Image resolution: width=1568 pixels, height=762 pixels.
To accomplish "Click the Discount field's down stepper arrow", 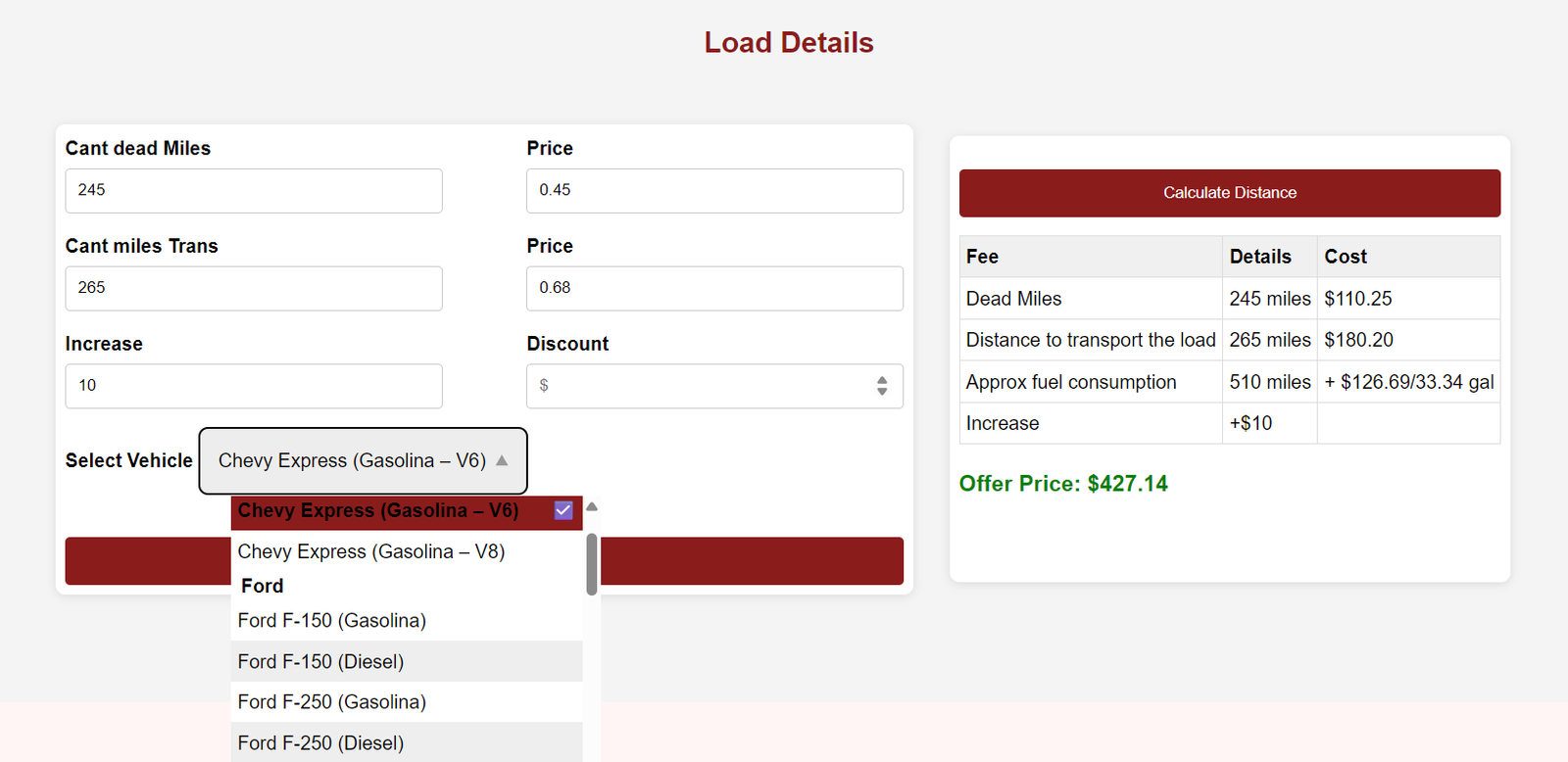I will [882, 392].
